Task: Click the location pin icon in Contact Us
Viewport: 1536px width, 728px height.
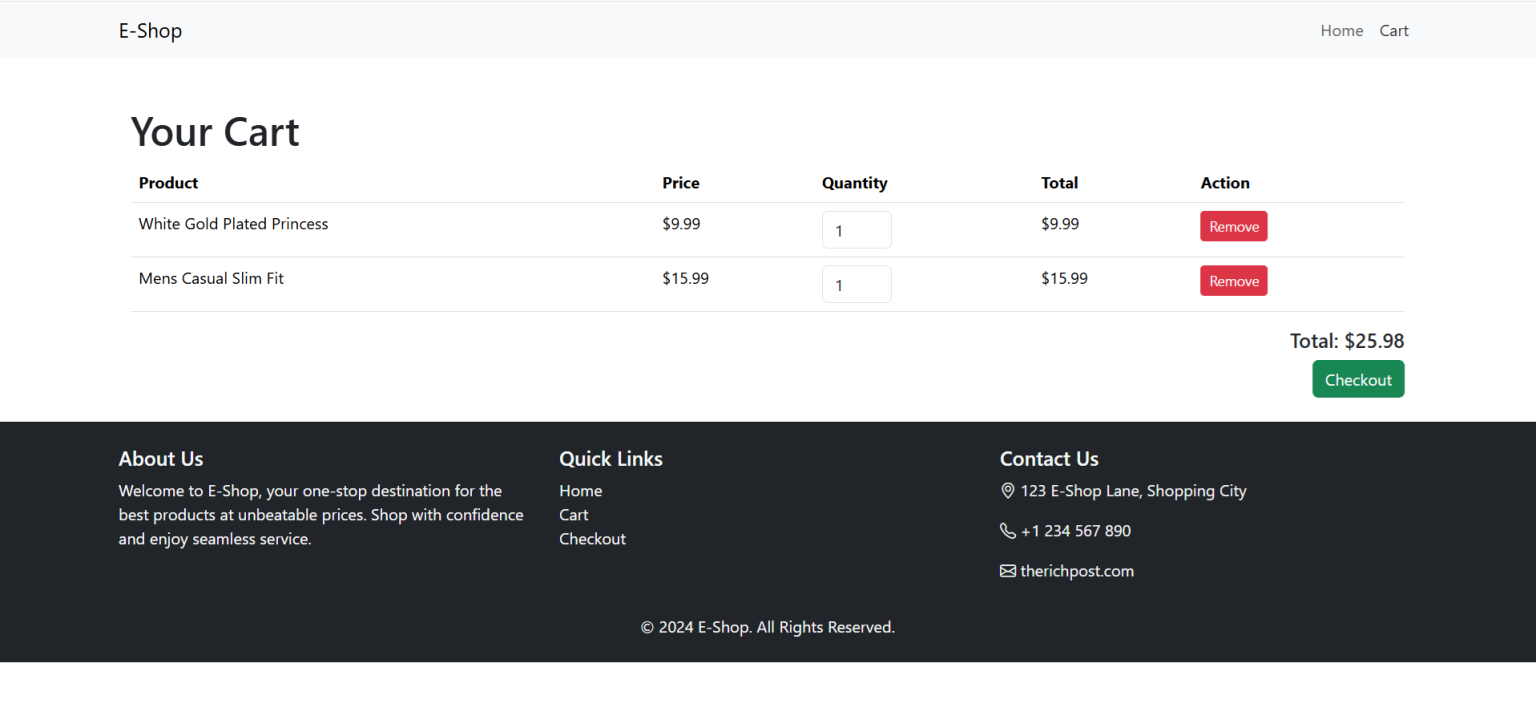Action: click(1008, 491)
